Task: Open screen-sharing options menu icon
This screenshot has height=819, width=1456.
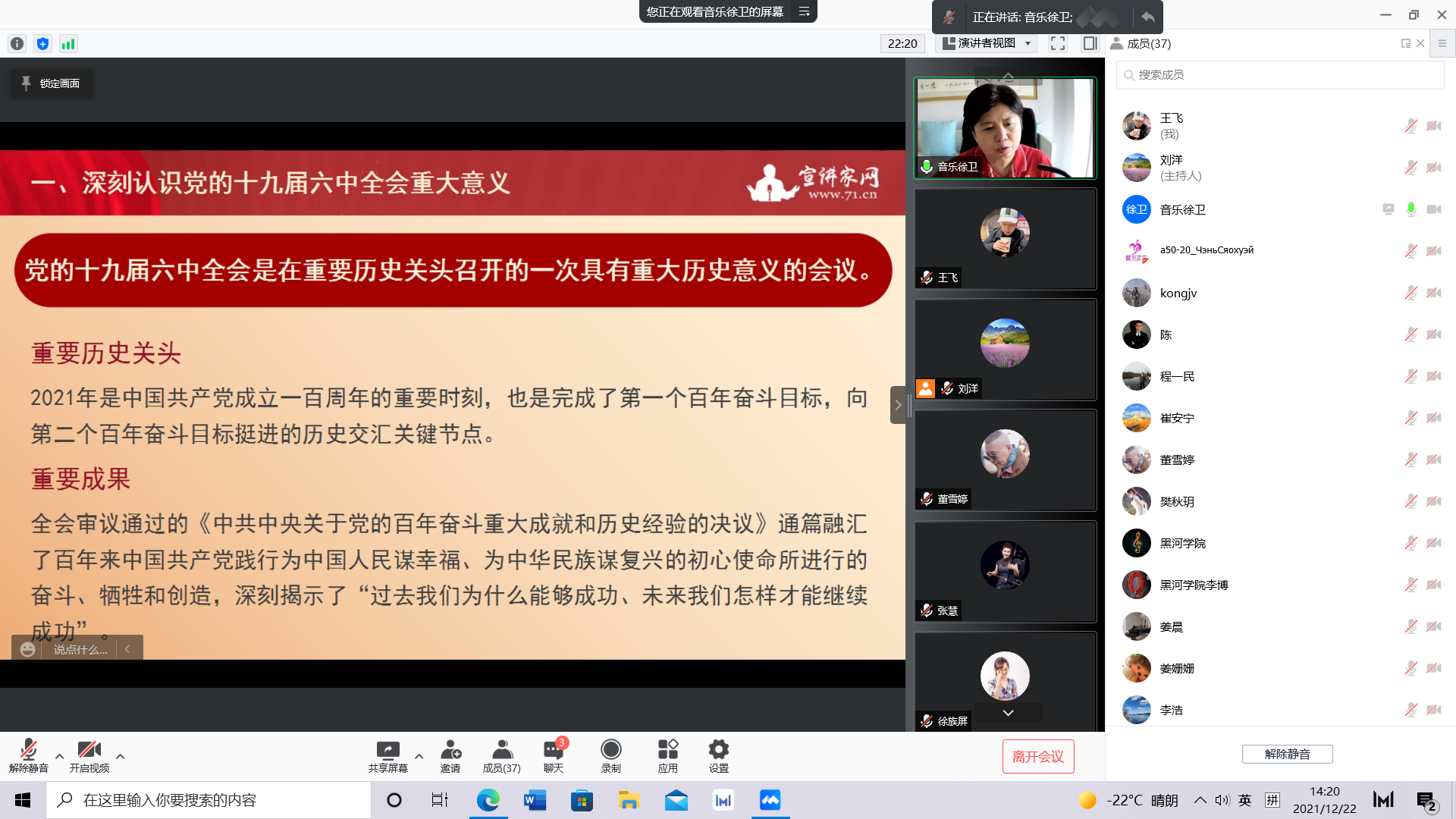Action: click(804, 11)
